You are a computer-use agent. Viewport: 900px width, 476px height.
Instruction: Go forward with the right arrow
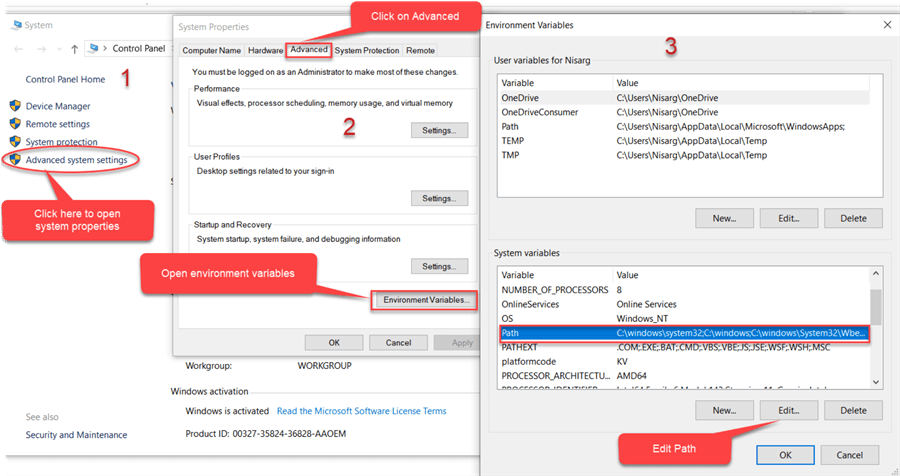pyautogui.click(x=41, y=49)
